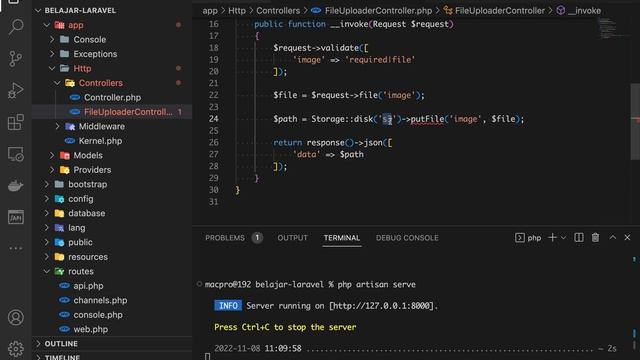Screen dimensions: 640x360
Task: Place cursor on line number 24
Action: tap(213, 119)
